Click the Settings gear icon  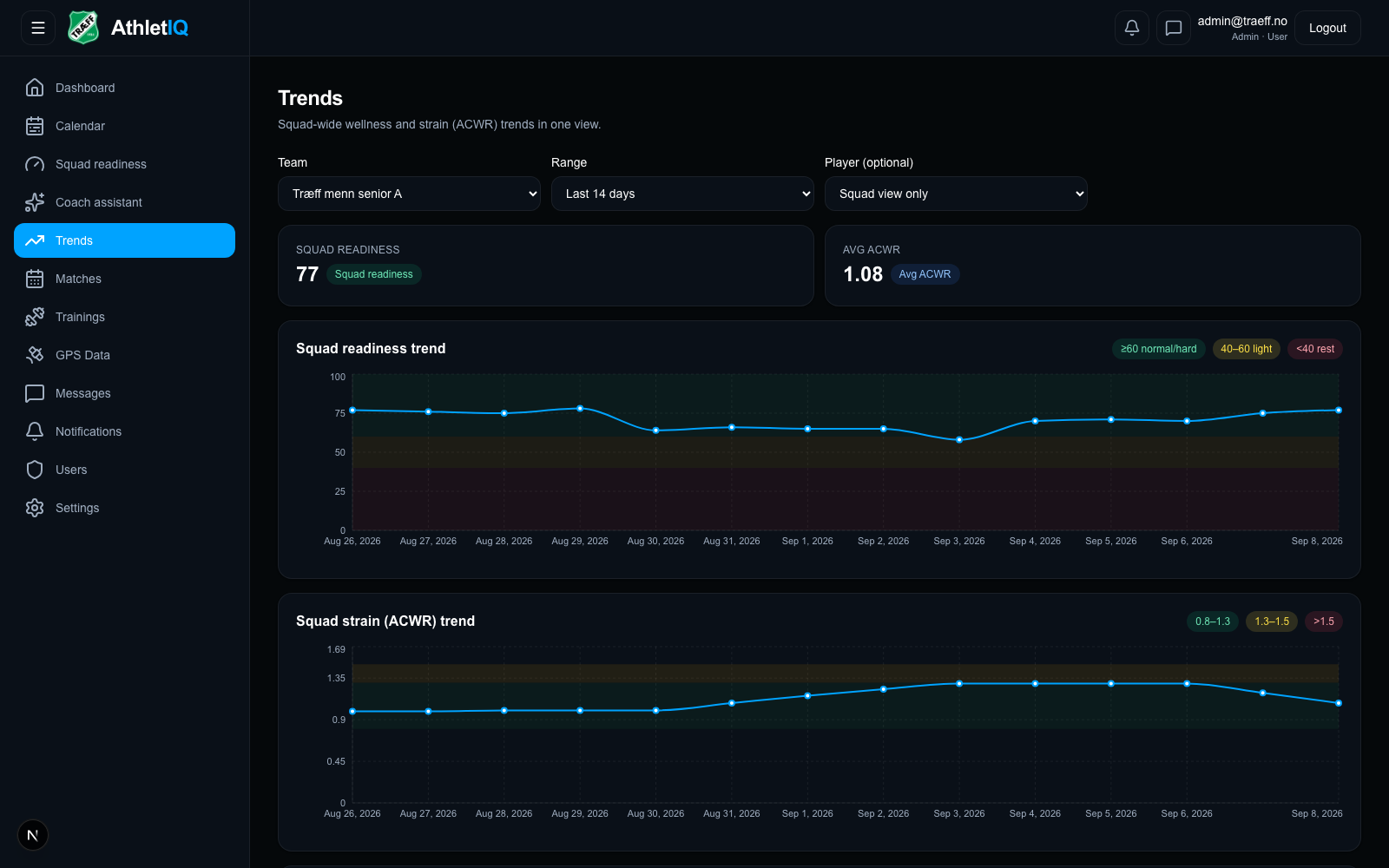[35, 508]
